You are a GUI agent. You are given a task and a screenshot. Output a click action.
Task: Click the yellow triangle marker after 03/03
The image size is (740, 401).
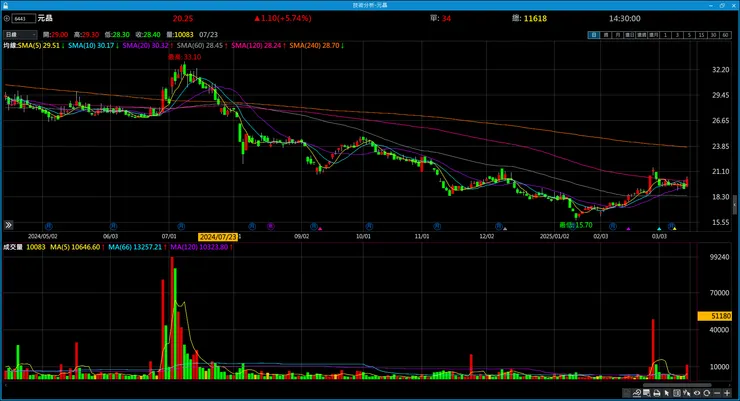click(674, 229)
